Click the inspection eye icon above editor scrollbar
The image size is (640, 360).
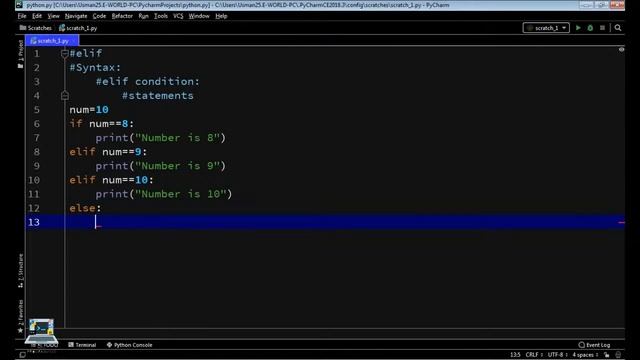click(621, 49)
